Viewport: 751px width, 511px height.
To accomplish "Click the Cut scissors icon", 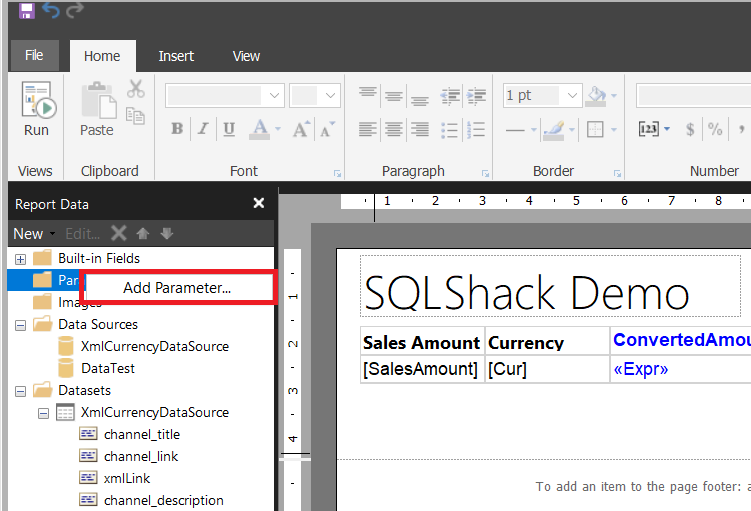I will tap(136, 89).
